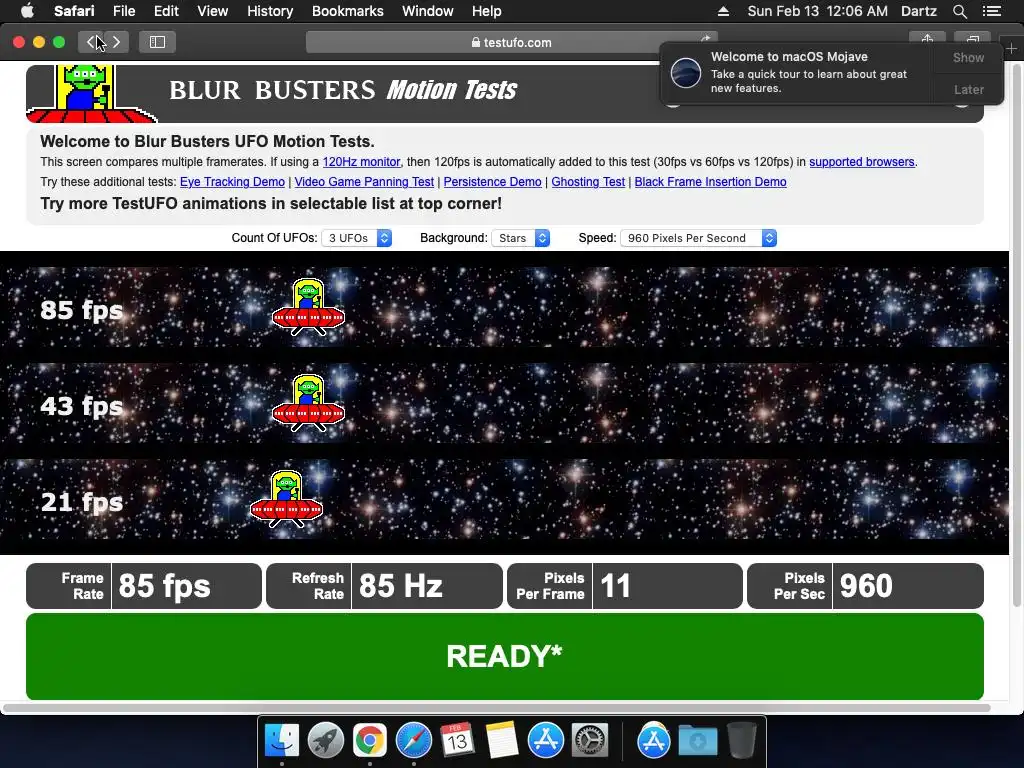Screen dimensions: 1024x768
Task: Click the UFO in the 21 fps lane
Action: (x=286, y=499)
